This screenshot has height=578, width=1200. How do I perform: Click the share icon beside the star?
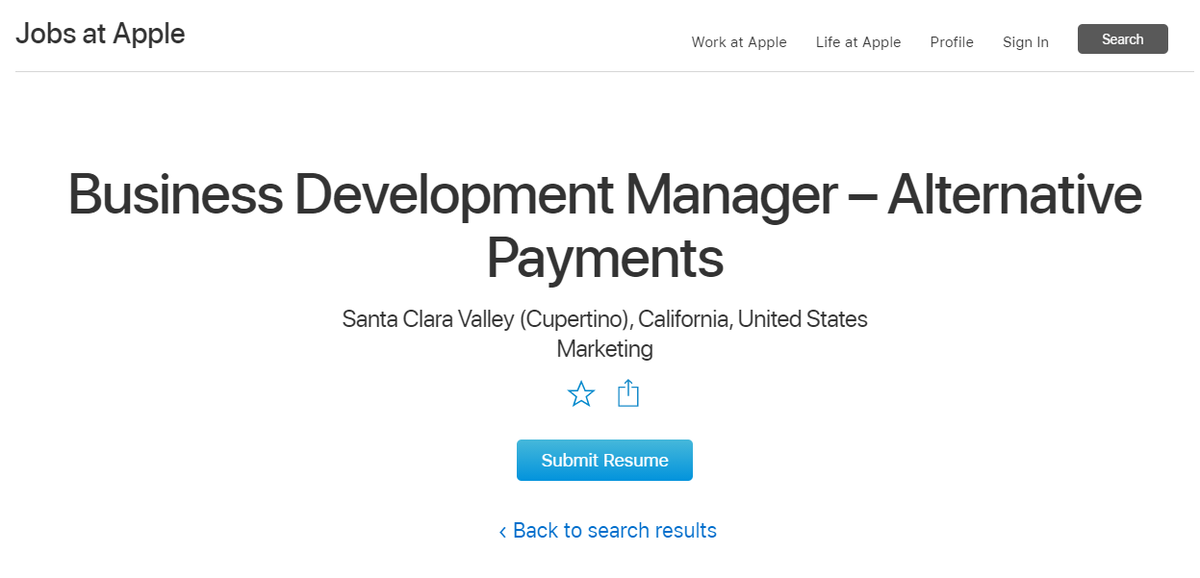(628, 393)
